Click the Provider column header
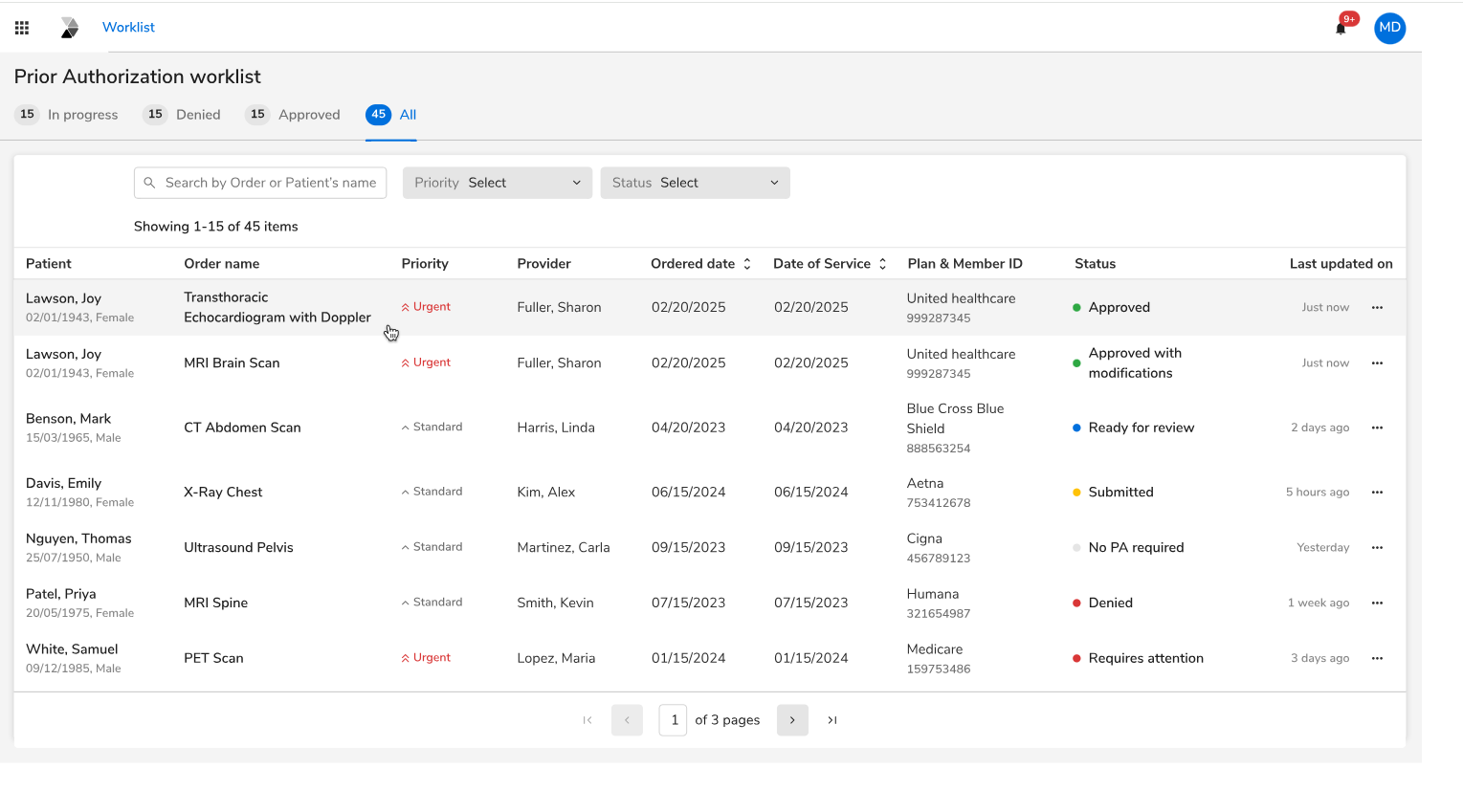 543,264
